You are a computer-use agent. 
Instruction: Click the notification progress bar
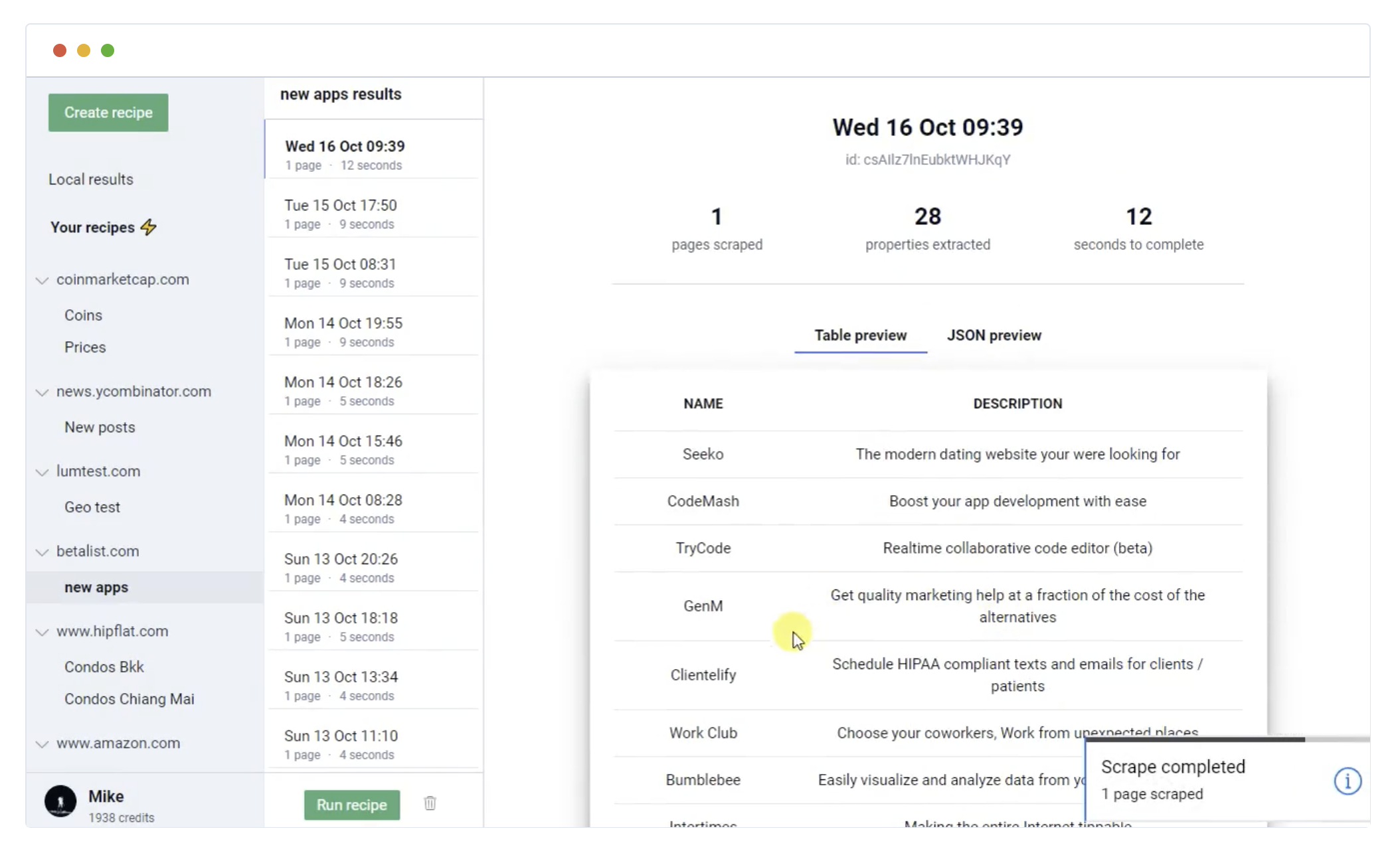pos(1227,739)
